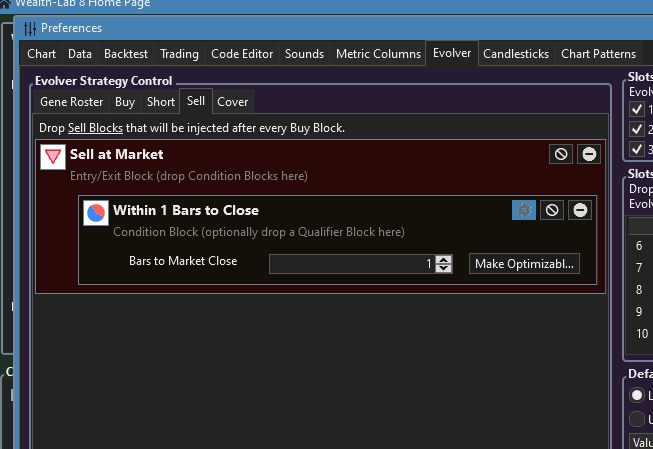Image resolution: width=653 pixels, height=449 pixels.
Task: Decrease Bars to Market Close value
Action: click(444, 268)
